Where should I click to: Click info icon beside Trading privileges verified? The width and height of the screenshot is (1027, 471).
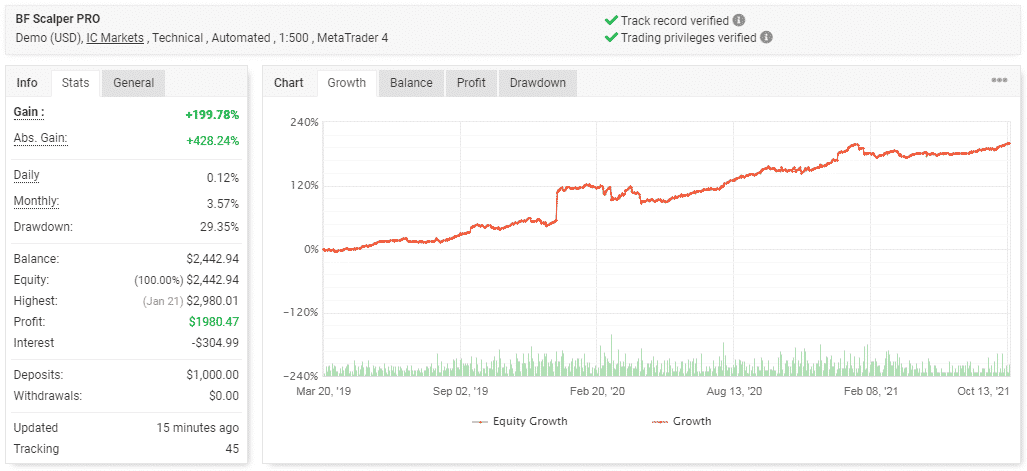[x=766, y=37]
